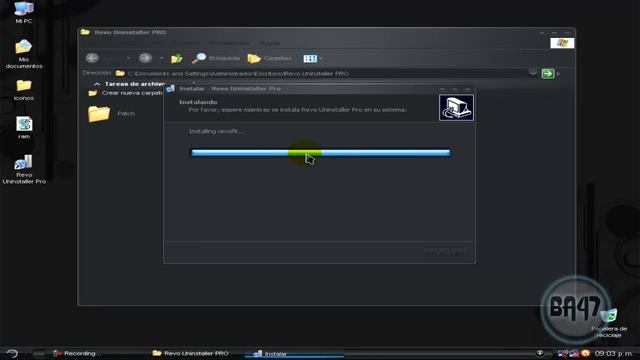Click the Windows flag logo in Explorer

562,43
